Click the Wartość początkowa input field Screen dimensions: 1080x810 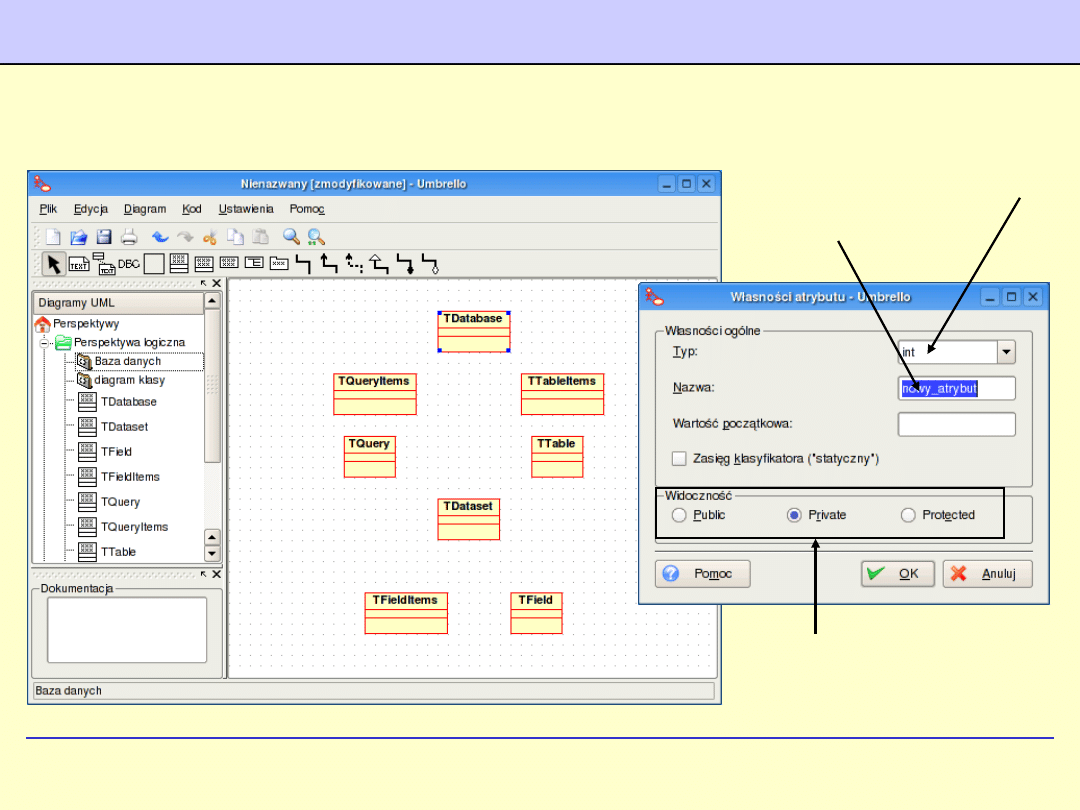956,424
